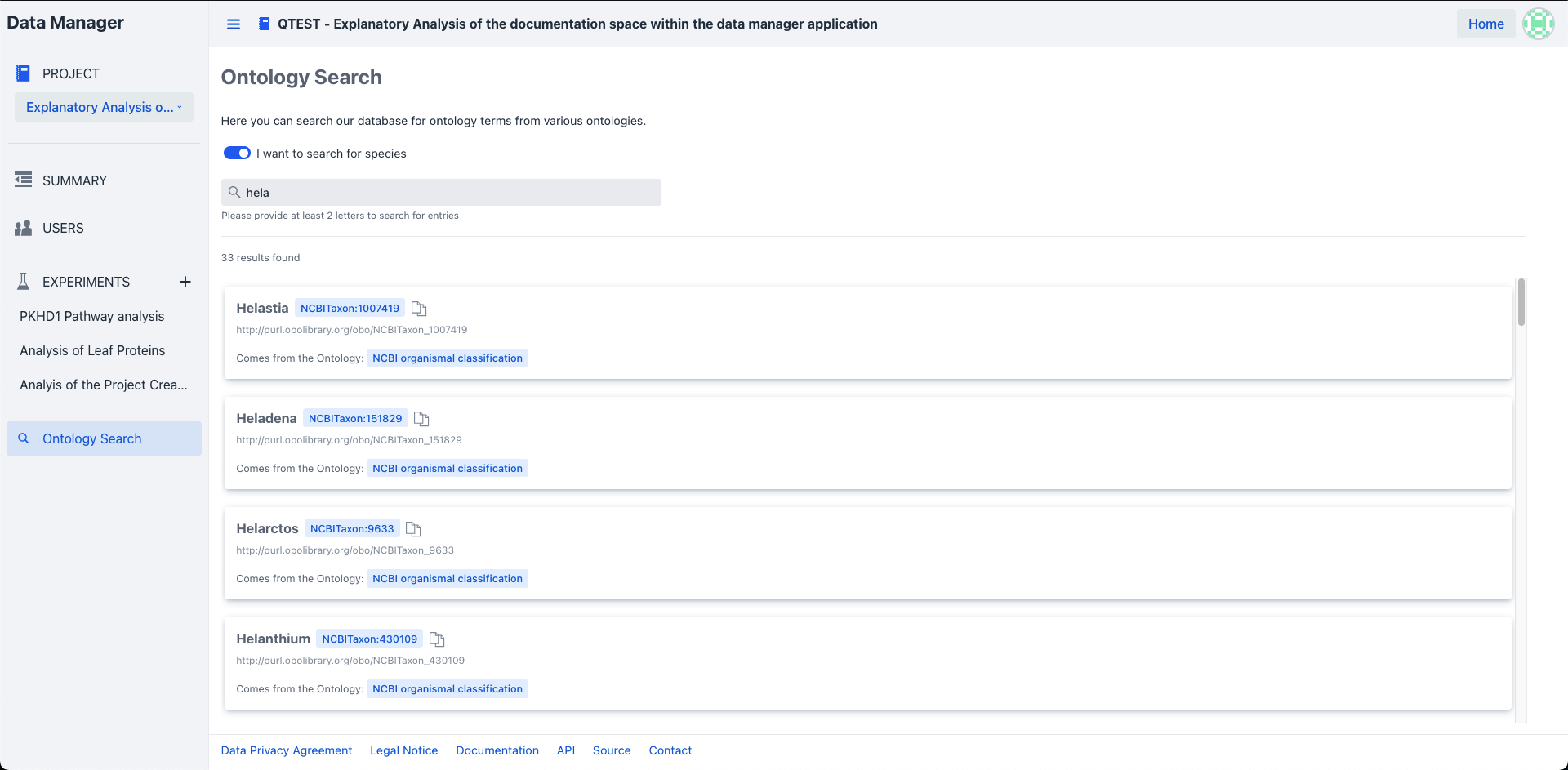
Task: Toggle the species search switch
Action: click(x=237, y=154)
